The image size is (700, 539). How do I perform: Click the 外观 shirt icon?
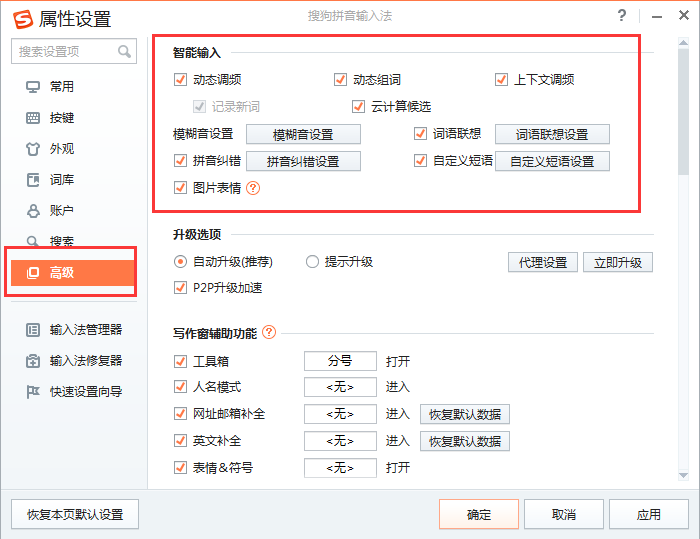click(32, 149)
